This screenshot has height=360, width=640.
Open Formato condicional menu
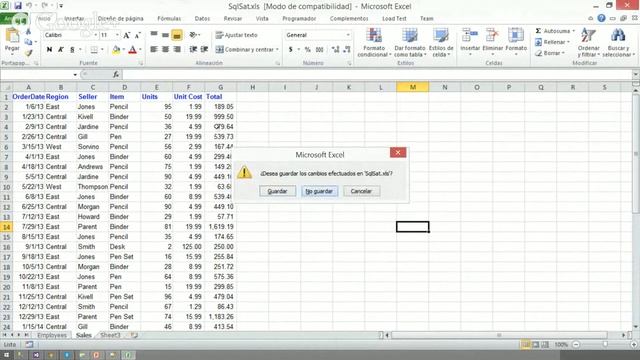pyautogui.click(x=374, y=42)
